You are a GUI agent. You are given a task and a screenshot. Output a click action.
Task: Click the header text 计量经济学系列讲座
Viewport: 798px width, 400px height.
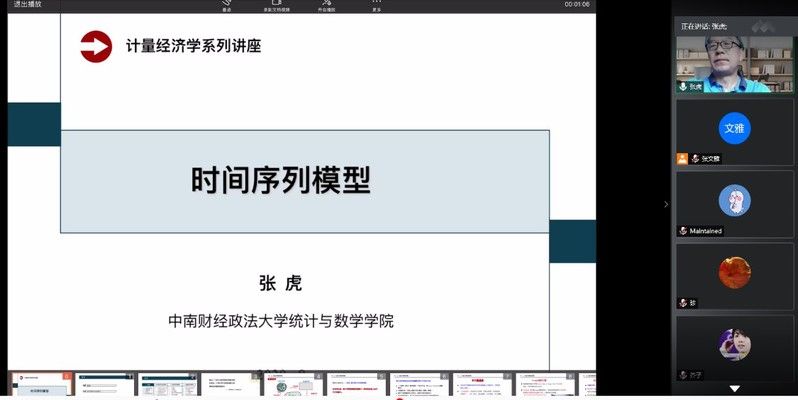point(193,46)
